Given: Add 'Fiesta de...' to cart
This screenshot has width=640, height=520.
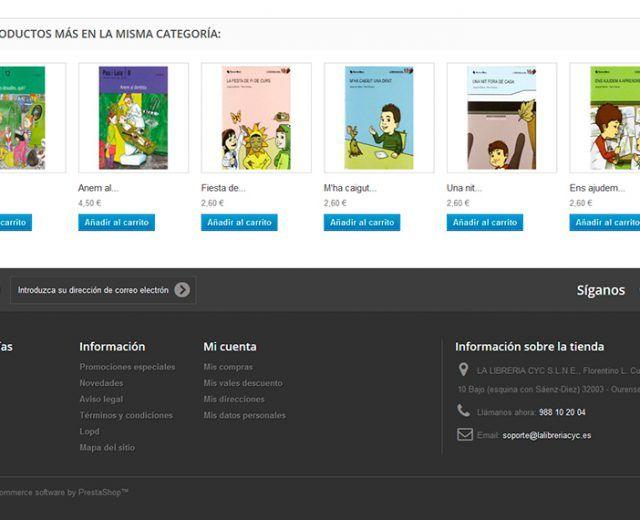Looking at the screenshot, I should [x=239, y=222].
